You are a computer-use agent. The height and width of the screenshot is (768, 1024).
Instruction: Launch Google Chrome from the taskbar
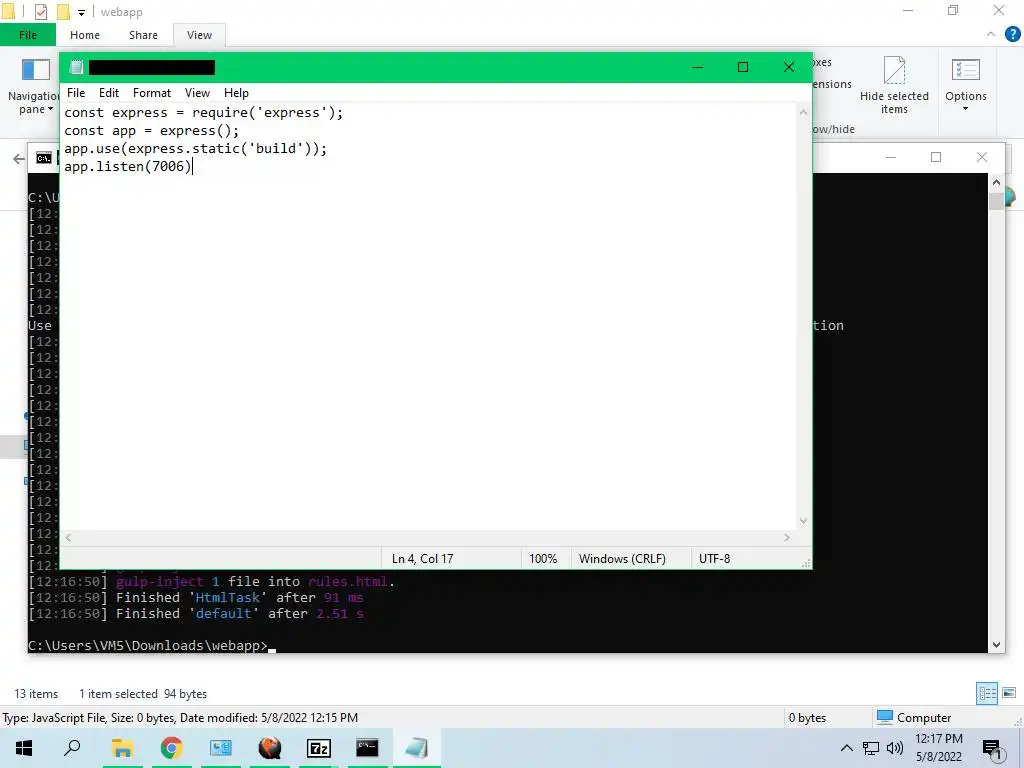click(171, 748)
